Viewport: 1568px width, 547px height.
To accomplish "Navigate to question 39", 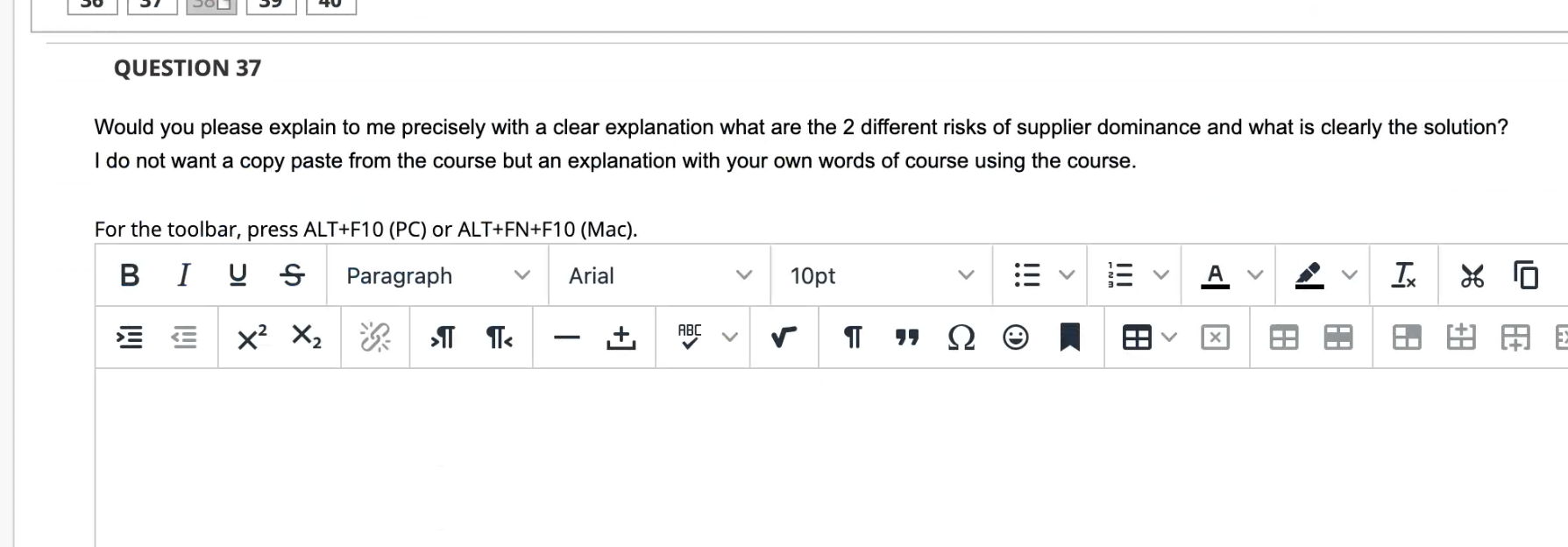I will pyautogui.click(x=271, y=5).
